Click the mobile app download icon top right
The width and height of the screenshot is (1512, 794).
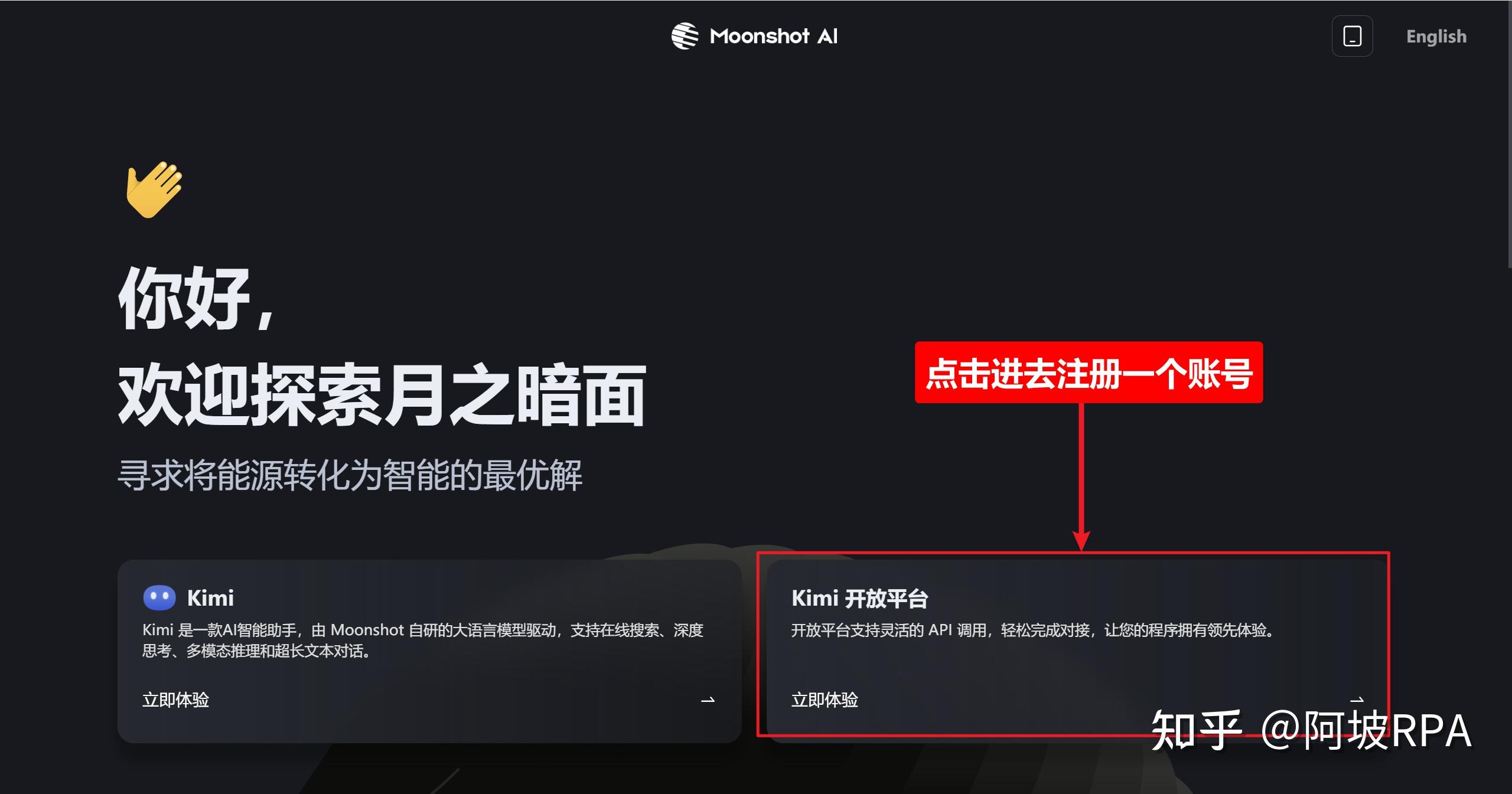[x=1353, y=36]
